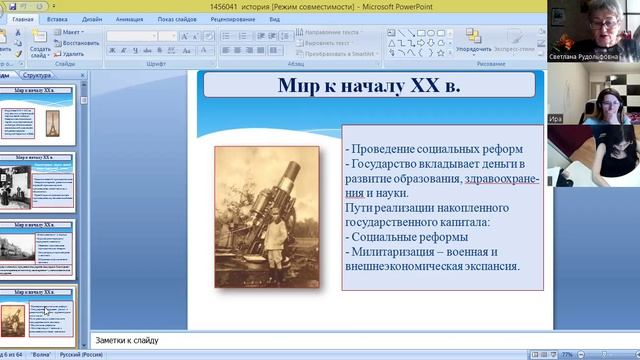The image size is (640, 360).
Task: Open the font color A button
Action: click(203, 51)
